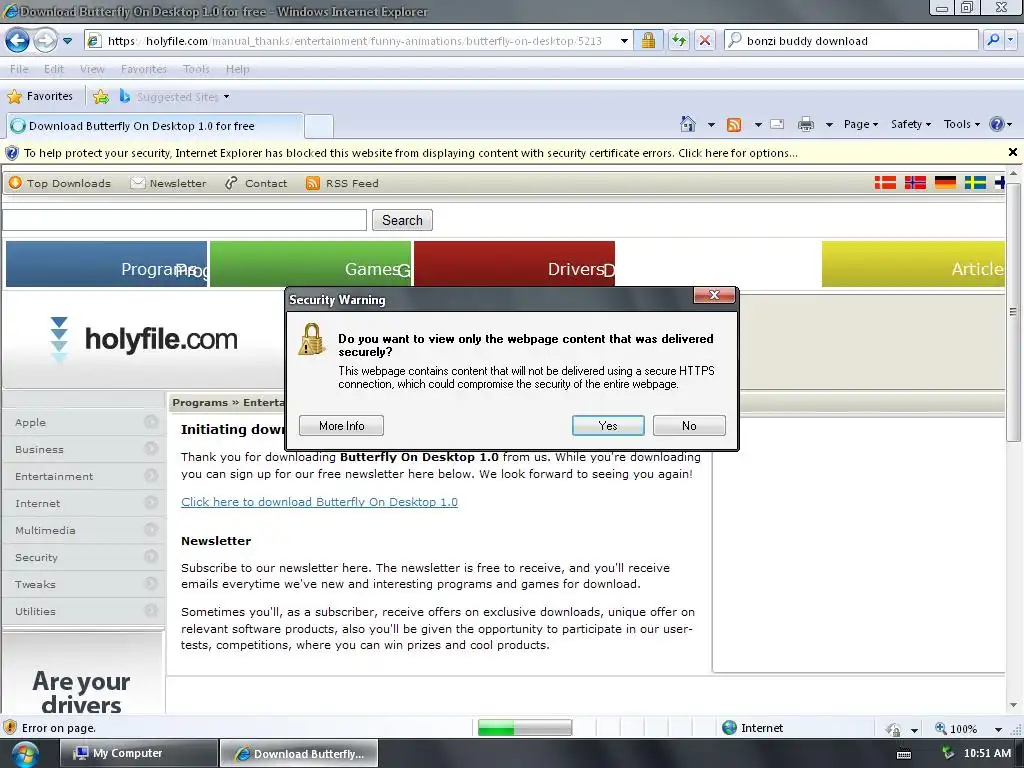Image resolution: width=1024 pixels, height=768 pixels.
Task: Select the Norwegian flag language
Action: [915, 183]
